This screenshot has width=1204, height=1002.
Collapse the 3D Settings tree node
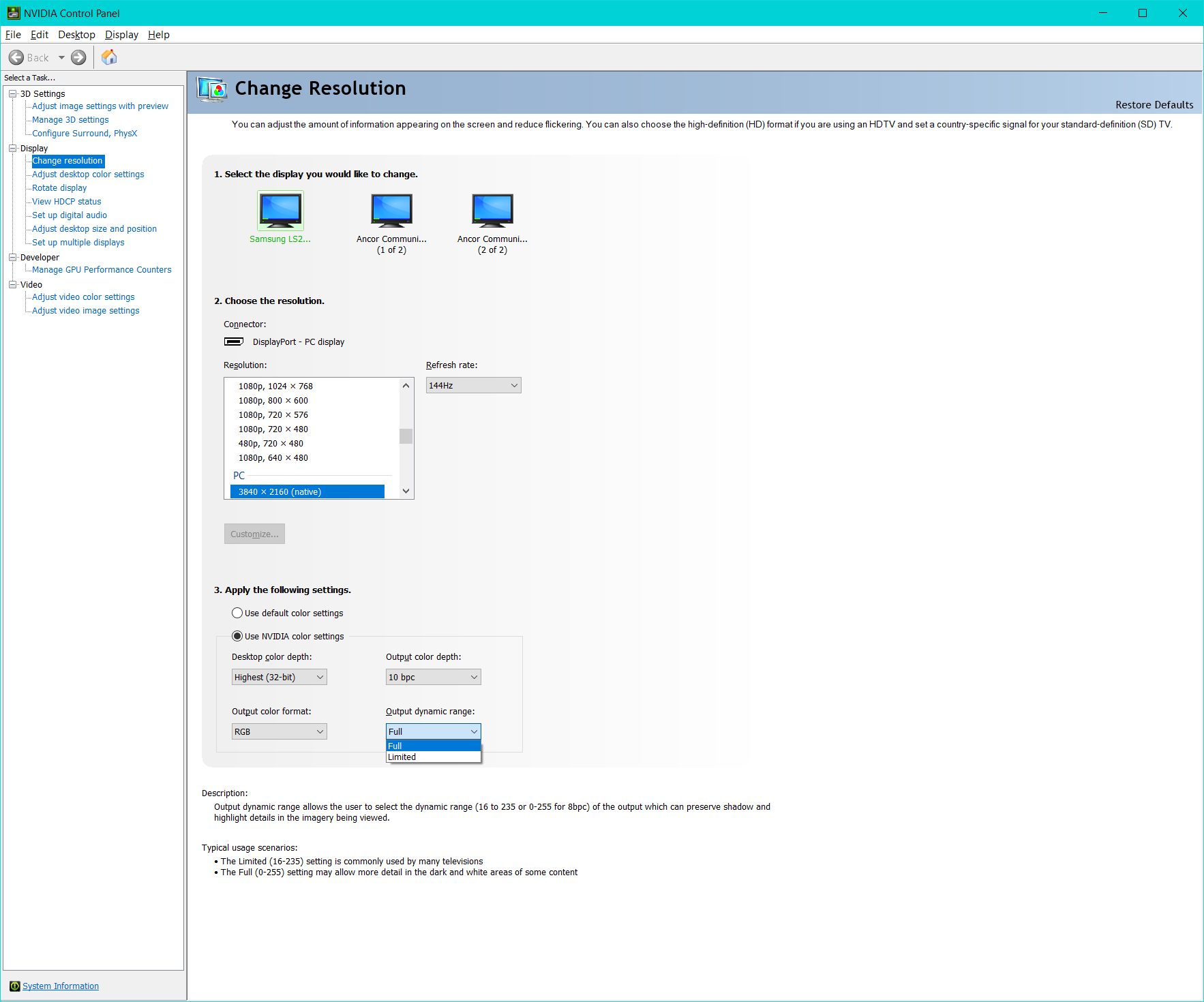pyautogui.click(x=12, y=94)
